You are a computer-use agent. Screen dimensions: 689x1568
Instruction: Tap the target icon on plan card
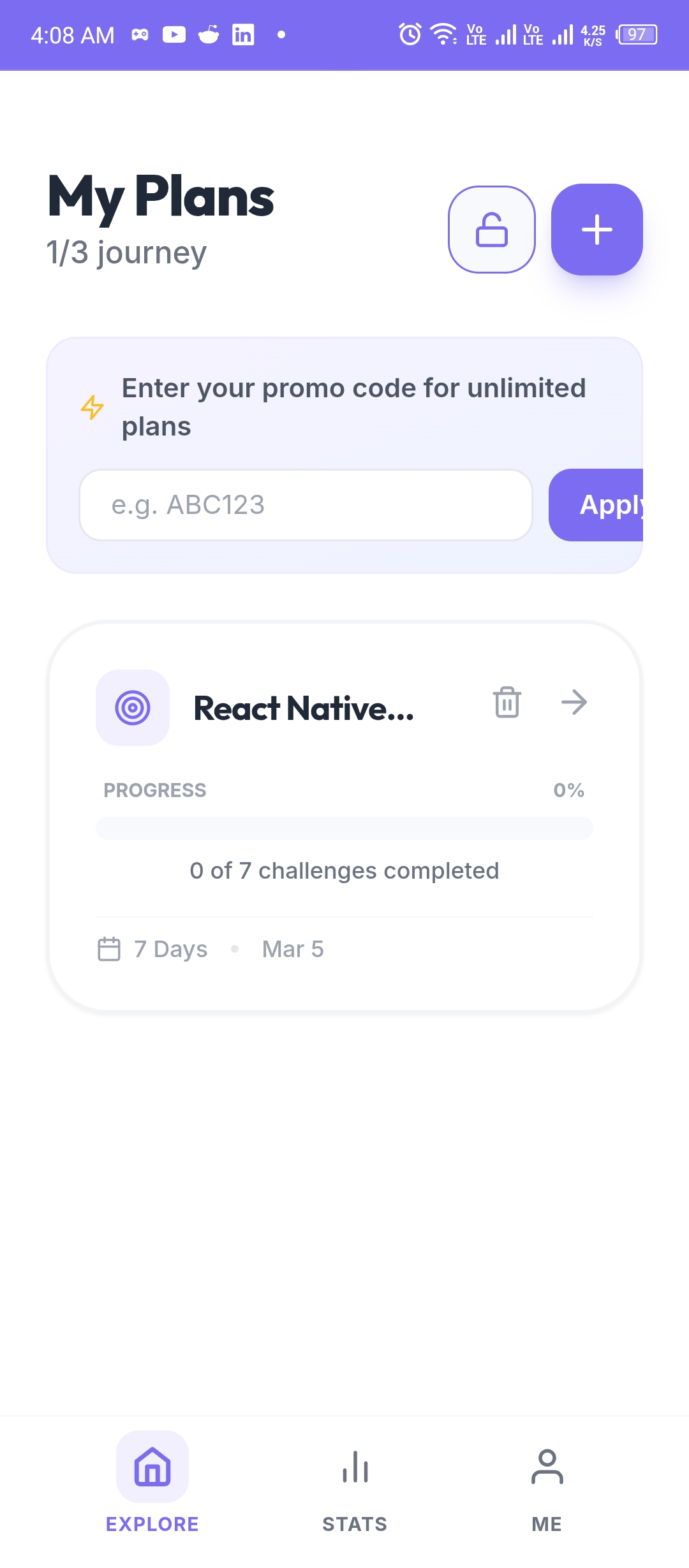coord(133,707)
